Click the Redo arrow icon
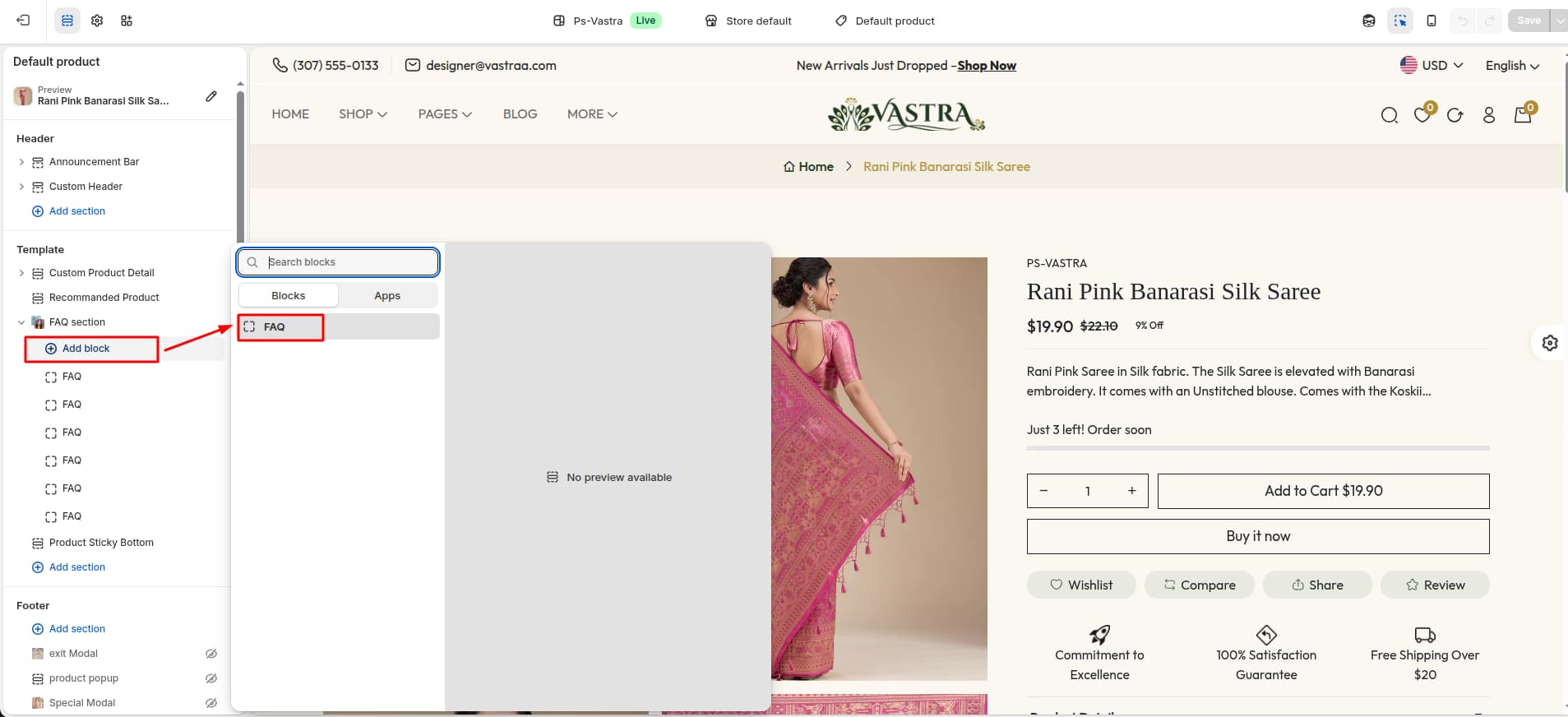This screenshot has height=717, width=1568. click(x=1489, y=21)
